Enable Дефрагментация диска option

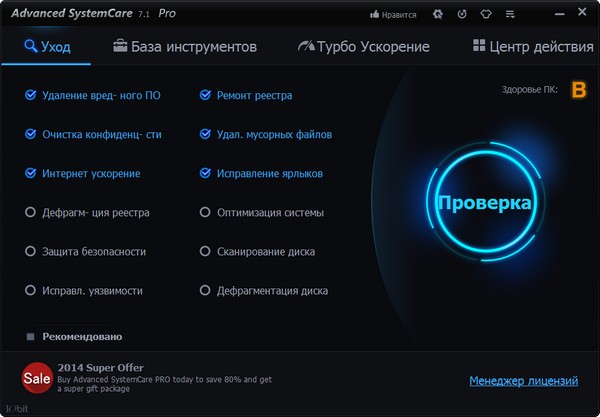(x=205, y=291)
